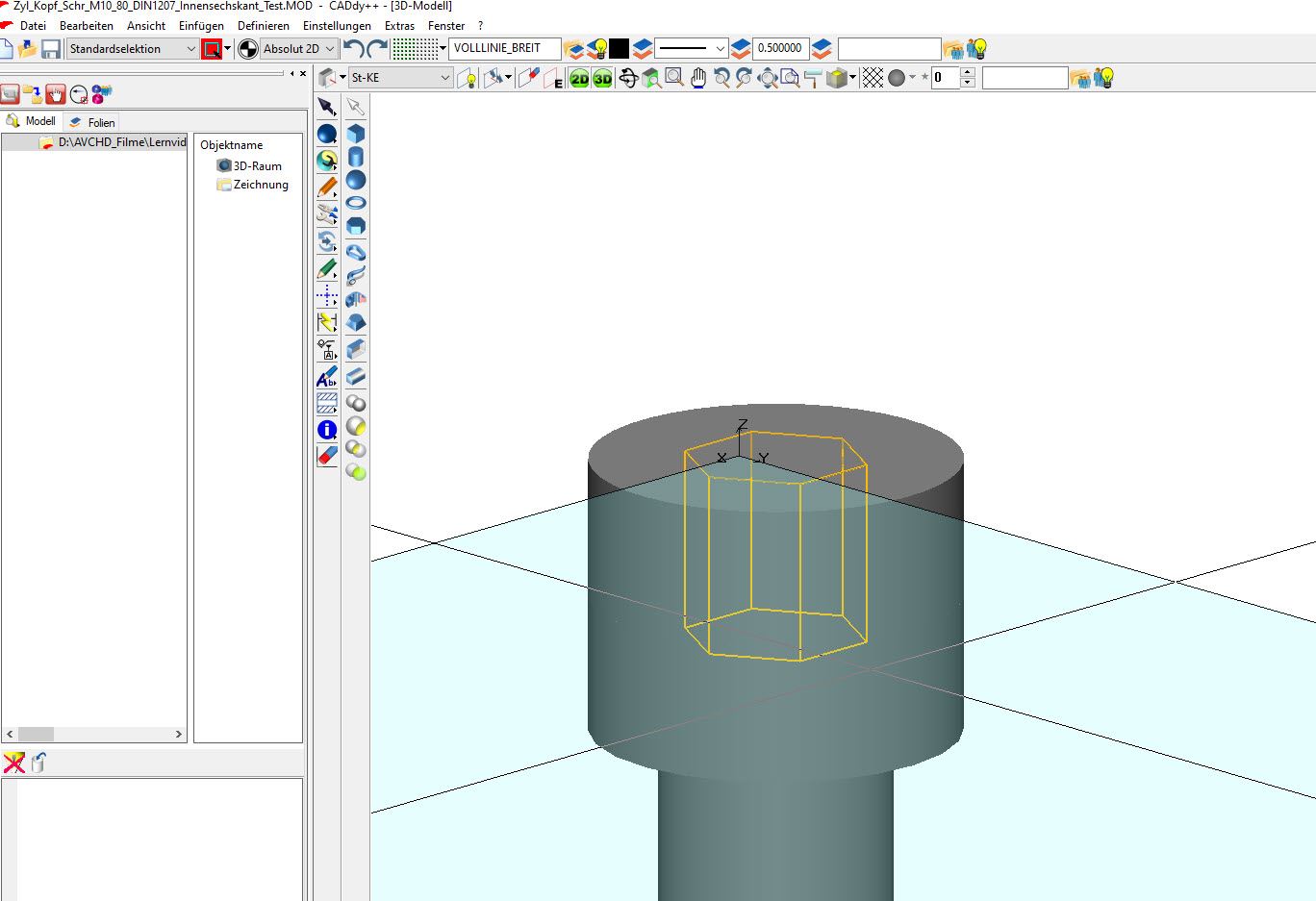Pick the box solid tool
The image size is (1316, 901).
[356, 134]
